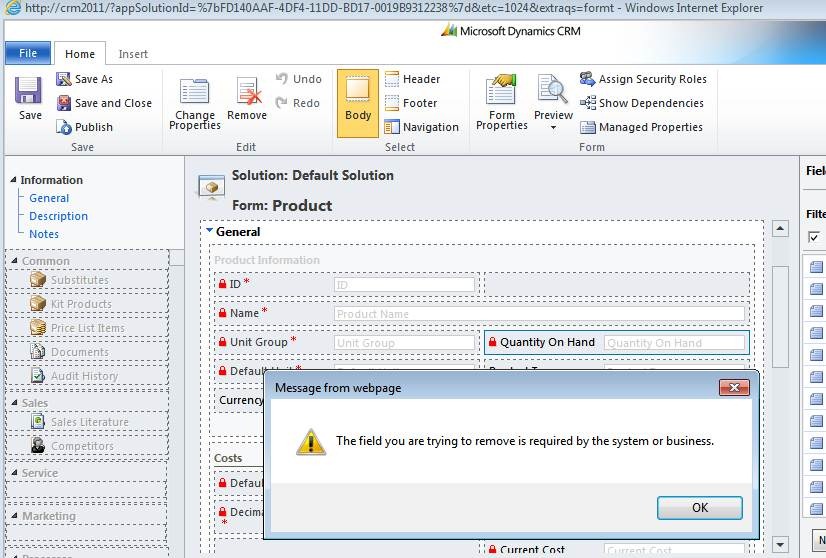Click the Save ribbon icon

pos(29,98)
